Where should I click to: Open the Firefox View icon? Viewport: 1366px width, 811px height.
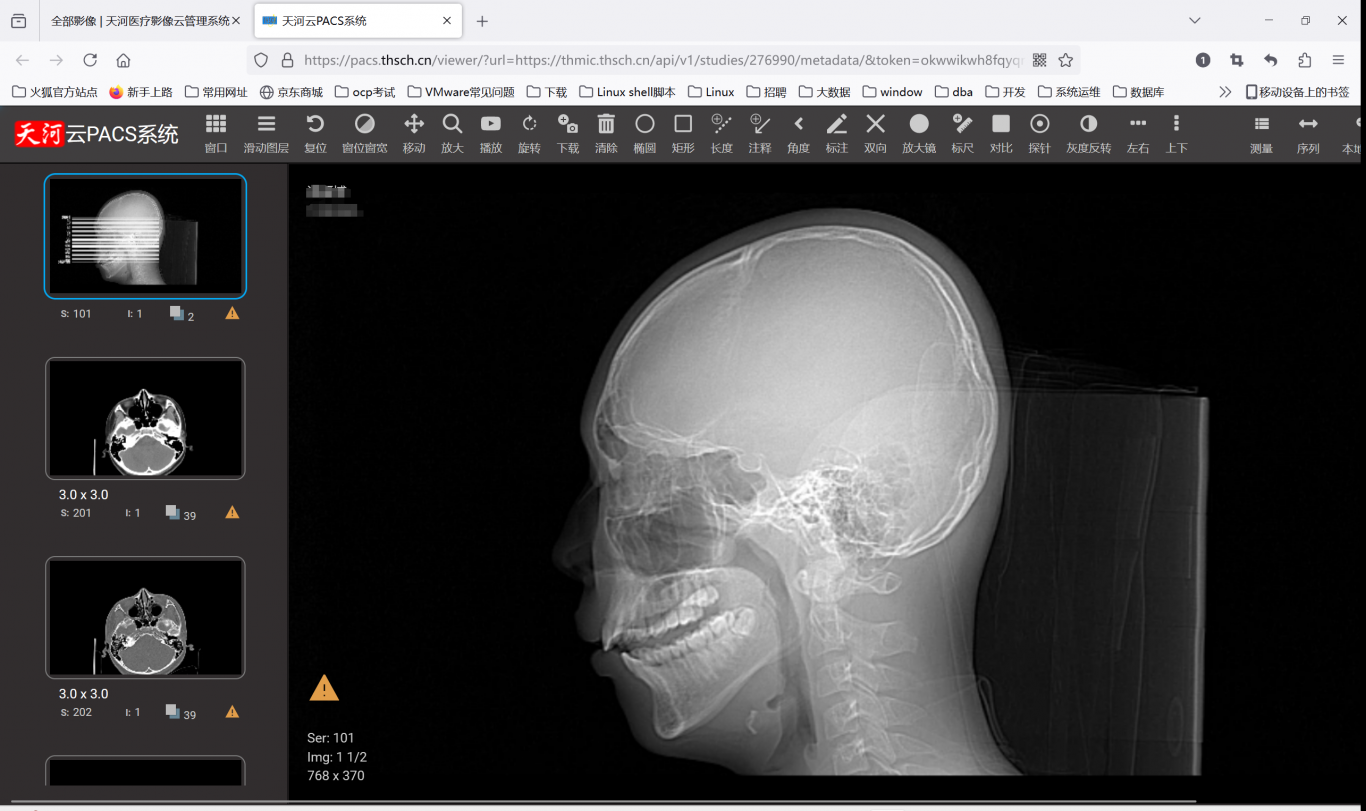[x=19, y=20]
